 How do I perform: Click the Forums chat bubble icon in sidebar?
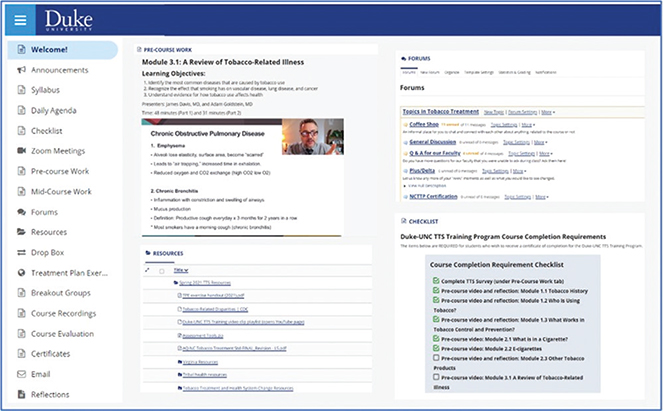tap(22, 212)
